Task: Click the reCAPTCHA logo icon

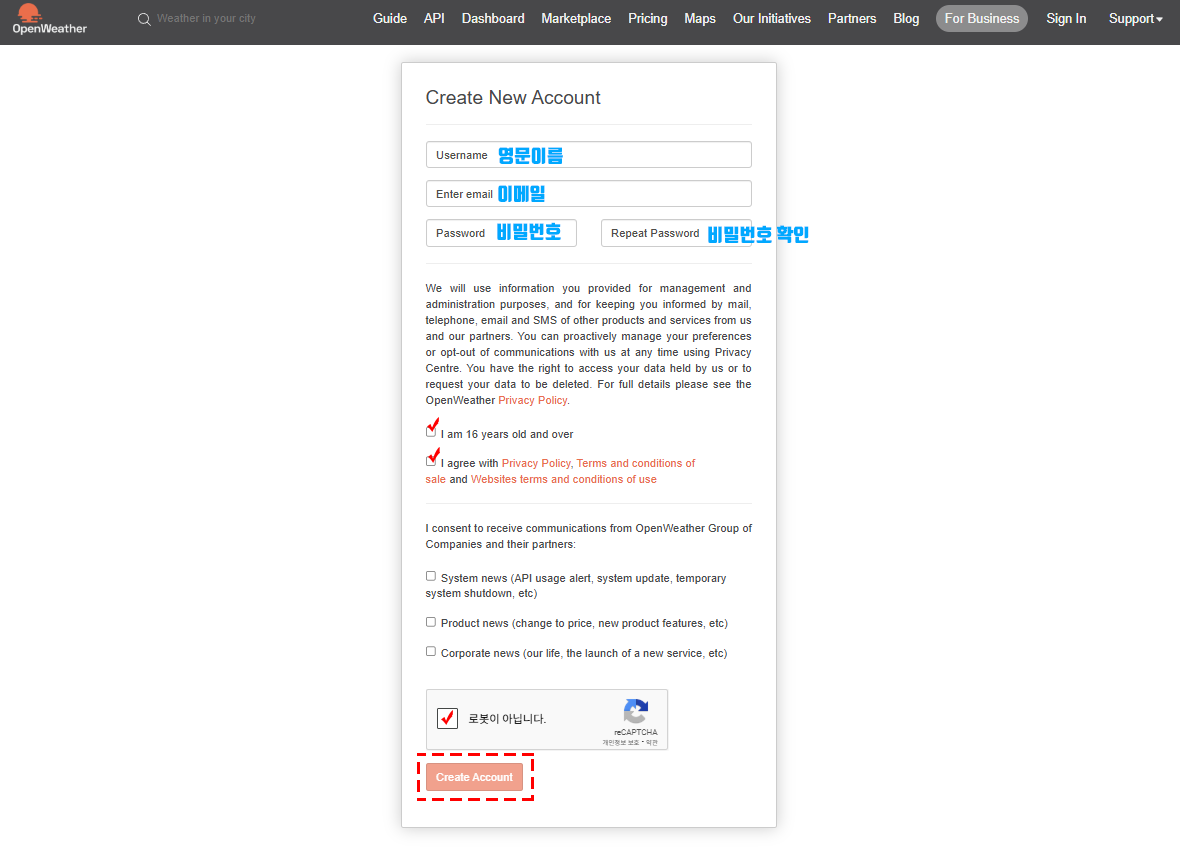Action: pos(636,711)
